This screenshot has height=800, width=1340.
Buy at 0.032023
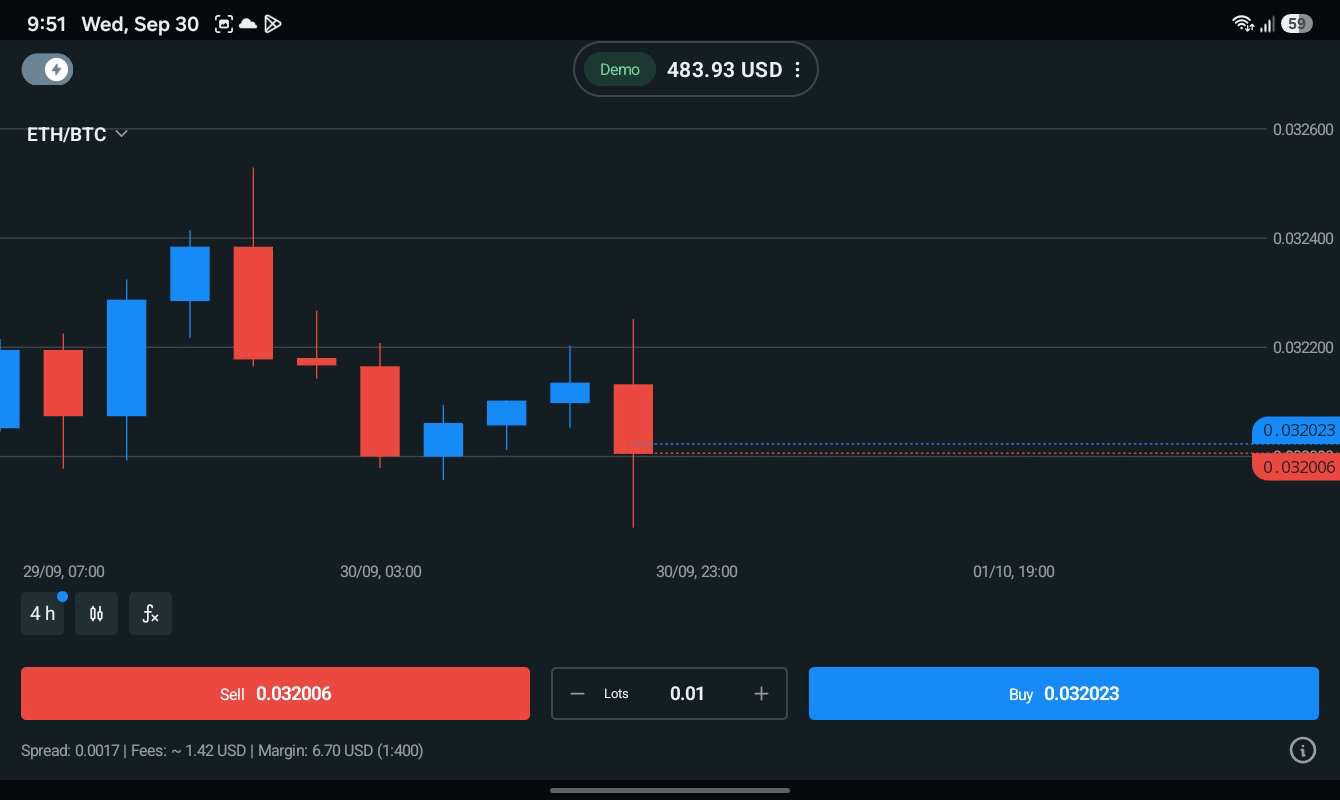[x=1064, y=694]
